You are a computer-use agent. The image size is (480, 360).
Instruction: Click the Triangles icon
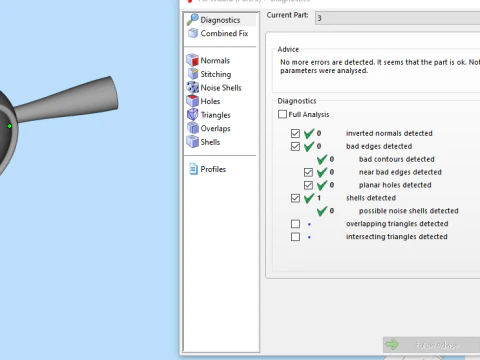point(193,115)
